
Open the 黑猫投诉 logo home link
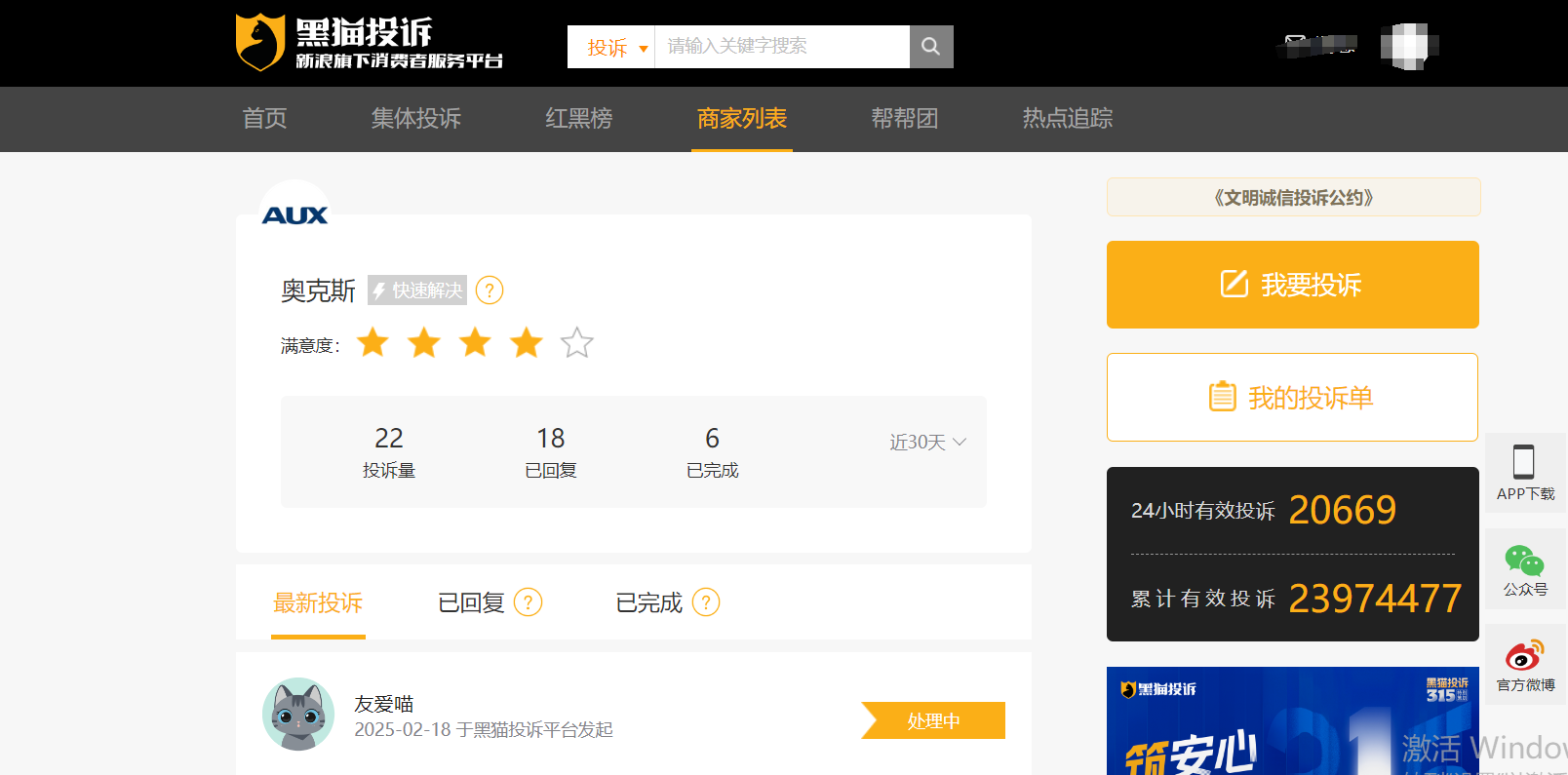click(370, 43)
